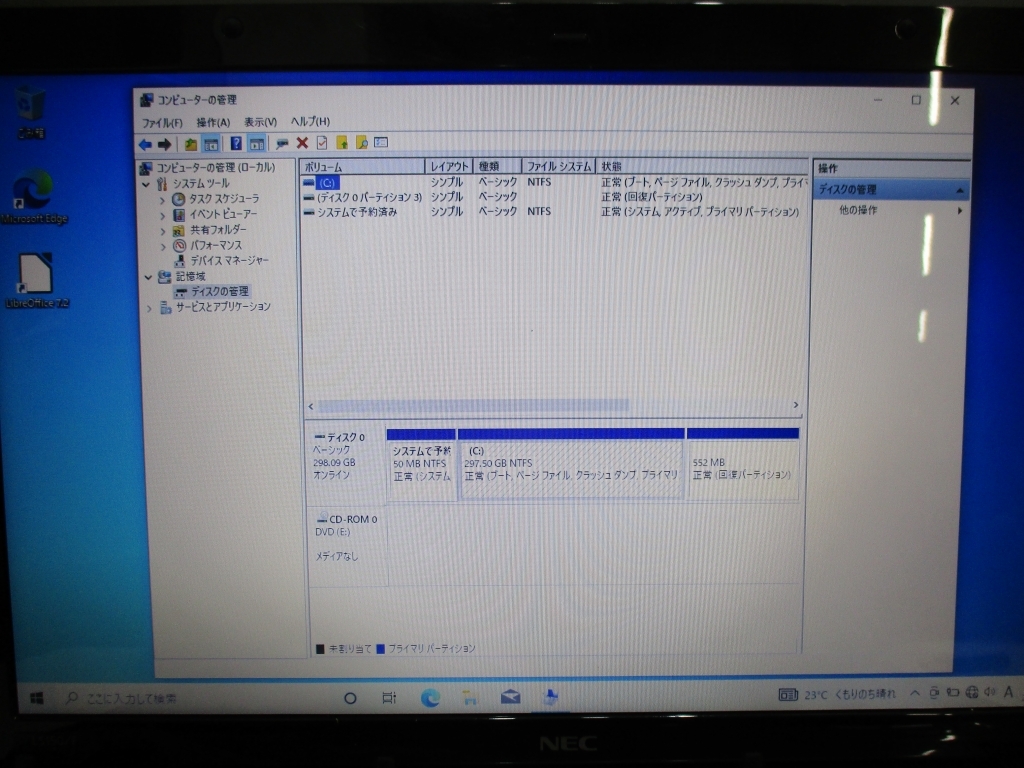The image size is (1024, 768).
Task: Open Microsoft Edge from the taskbar
Action: 430,698
